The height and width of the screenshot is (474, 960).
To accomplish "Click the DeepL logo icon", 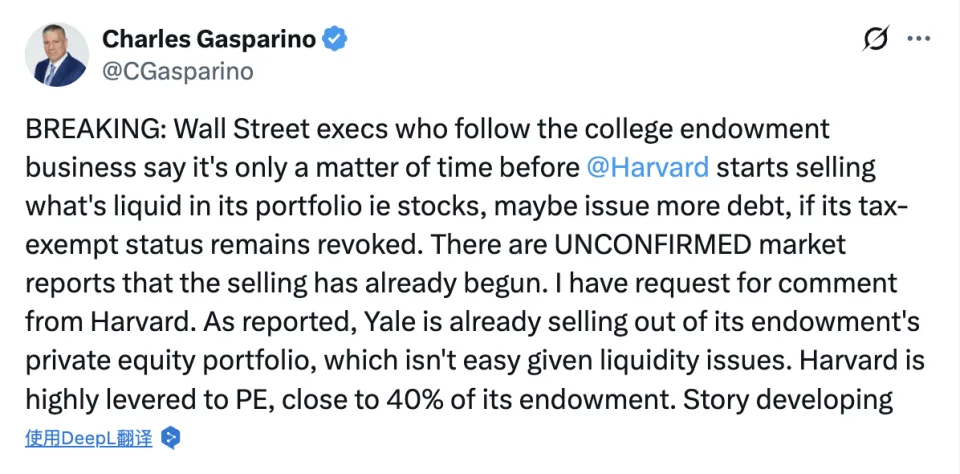I will 171,437.
